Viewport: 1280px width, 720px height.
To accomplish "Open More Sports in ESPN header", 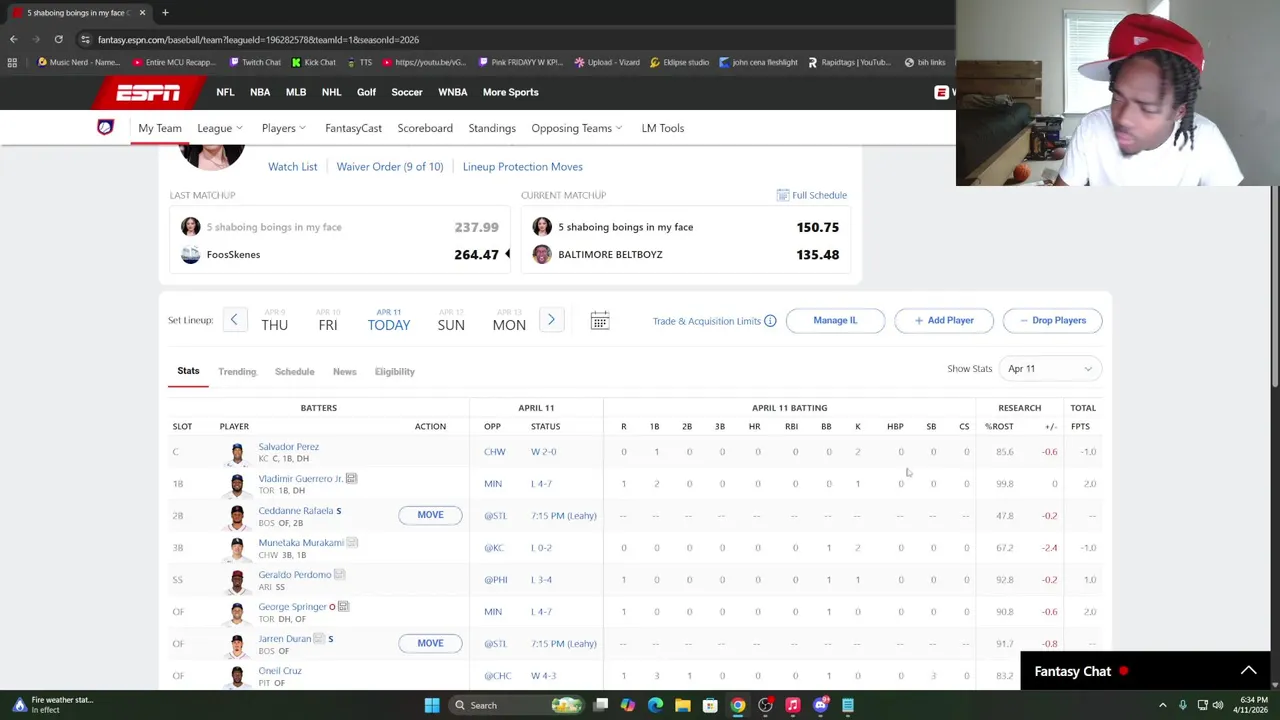I will pyautogui.click(x=510, y=92).
